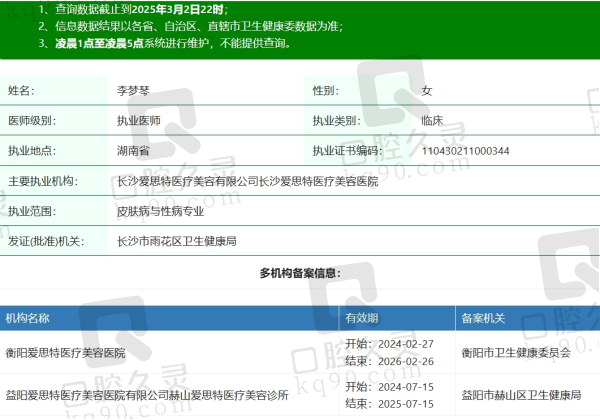Click the 执业类别: label

[337, 121]
